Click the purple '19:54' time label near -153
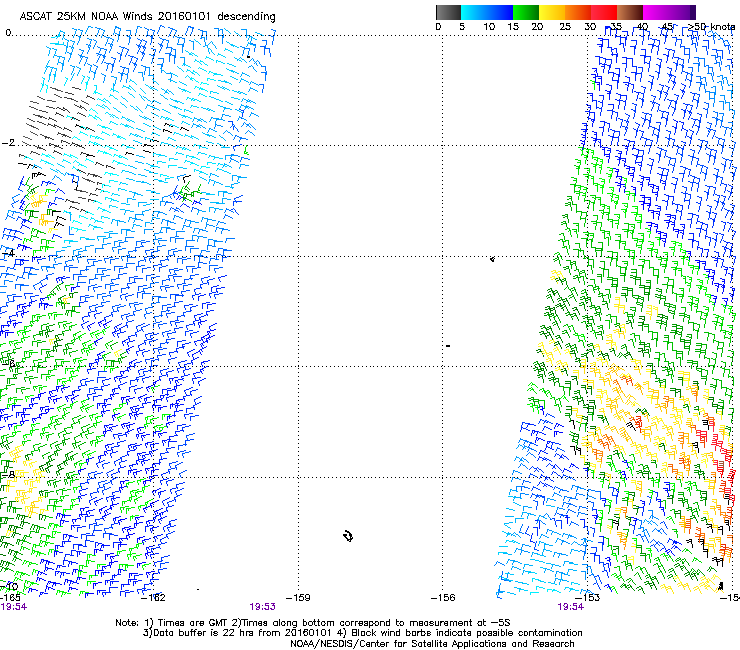 pos(571,607)
